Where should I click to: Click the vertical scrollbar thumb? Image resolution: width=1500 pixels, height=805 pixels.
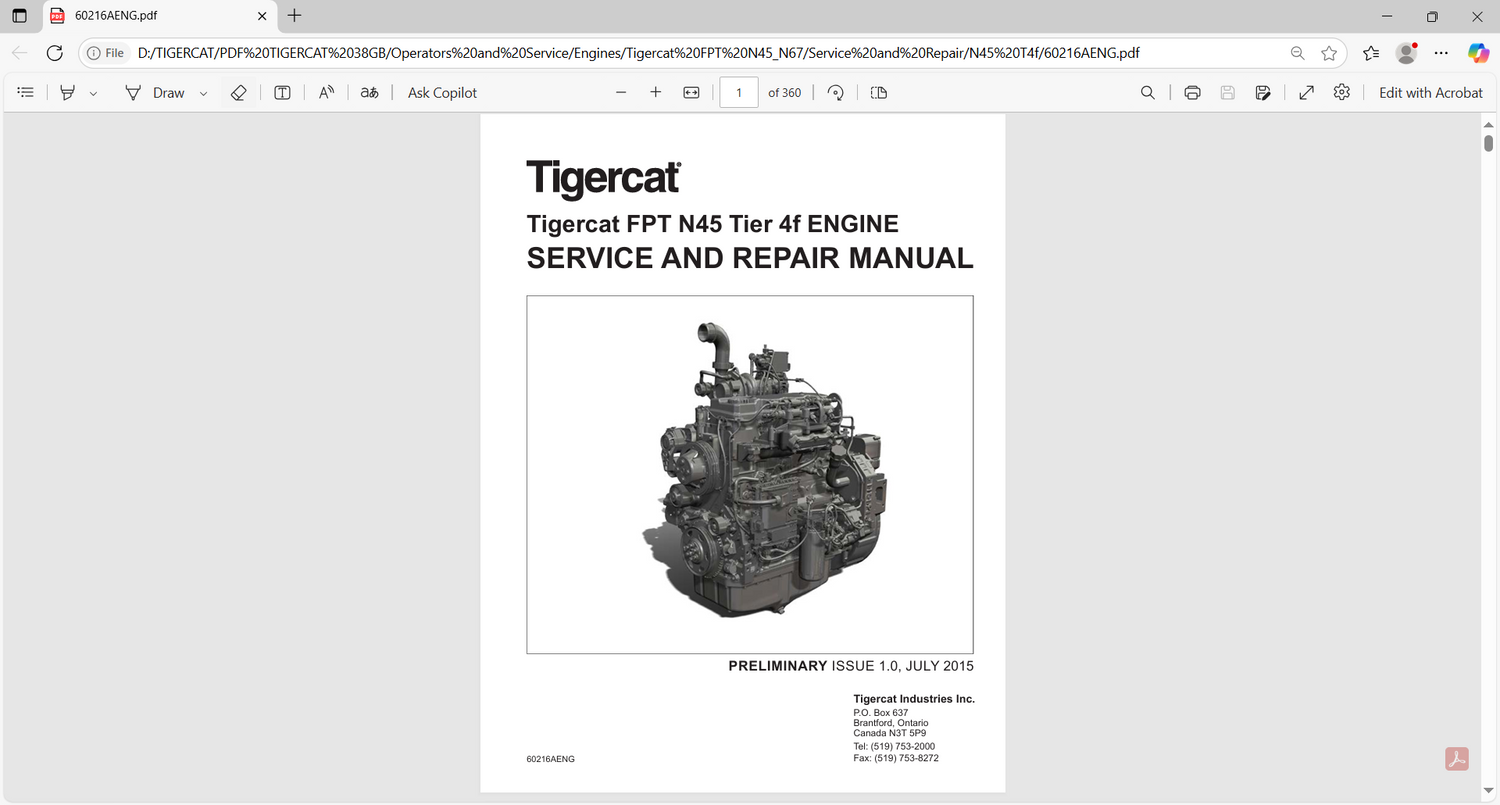(x=1488, y=143)
